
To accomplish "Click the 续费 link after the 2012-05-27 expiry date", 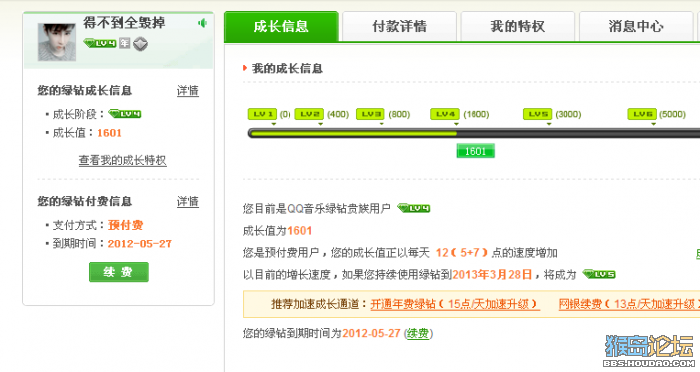I will tap(418, 334).
